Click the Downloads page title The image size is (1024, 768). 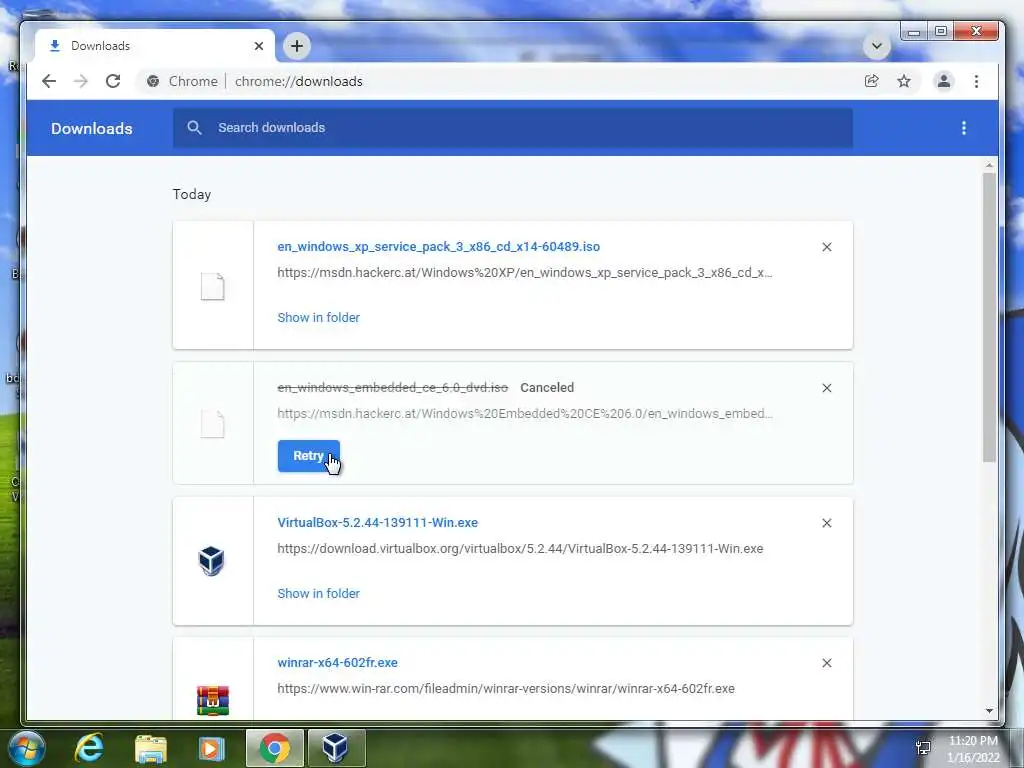91,129
